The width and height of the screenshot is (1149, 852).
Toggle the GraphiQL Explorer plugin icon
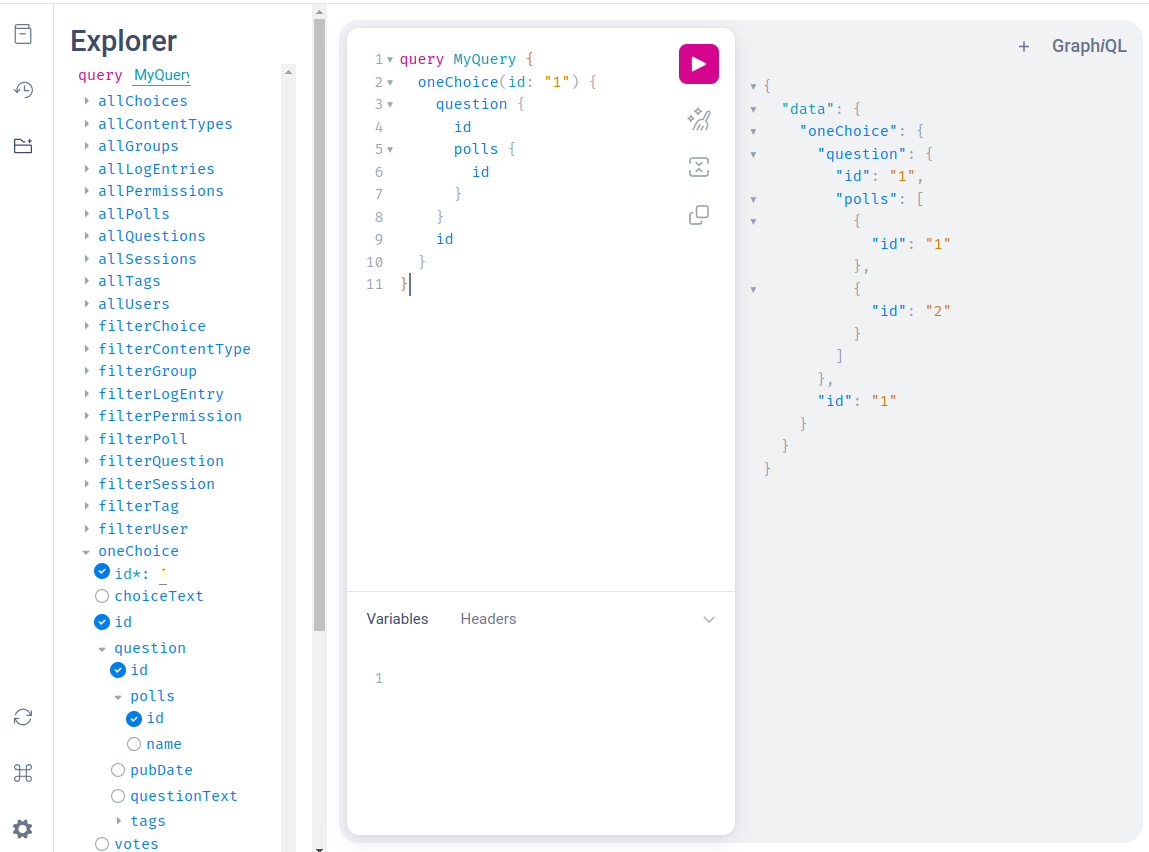[x=23, y=146]
